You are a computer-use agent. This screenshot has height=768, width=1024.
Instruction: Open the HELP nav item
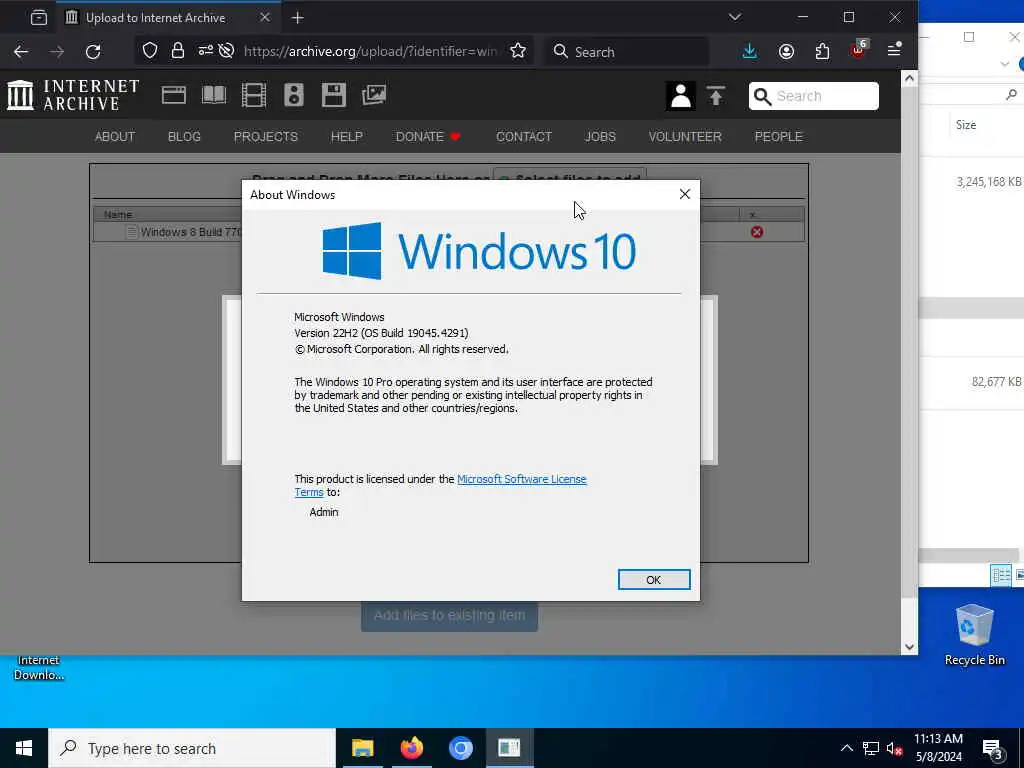[347, 136]
